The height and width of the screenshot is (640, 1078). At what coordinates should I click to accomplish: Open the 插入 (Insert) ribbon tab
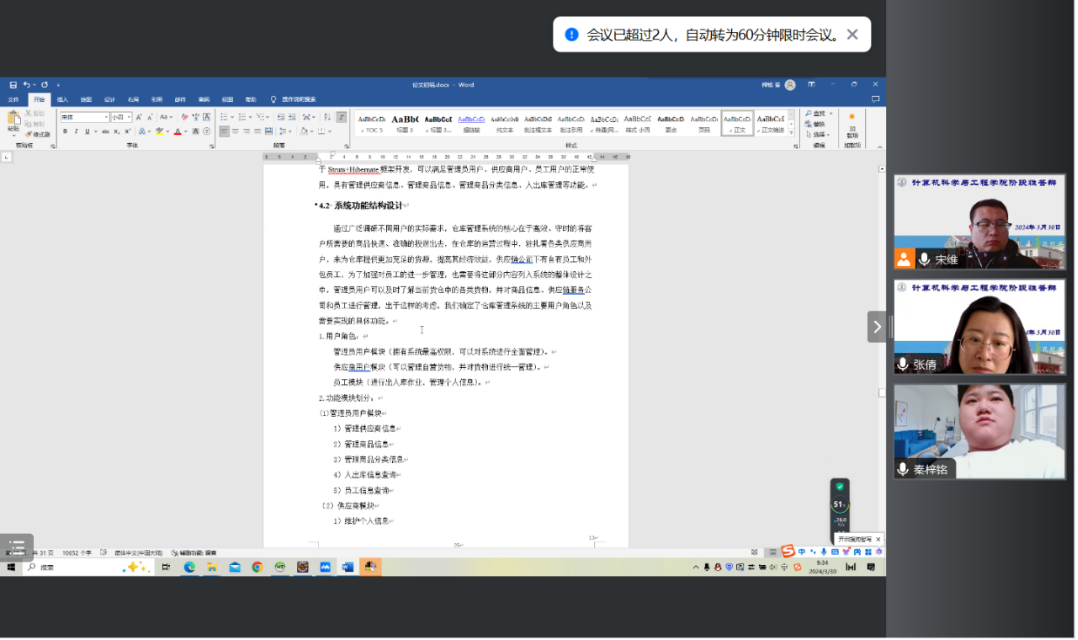(62, 100)
